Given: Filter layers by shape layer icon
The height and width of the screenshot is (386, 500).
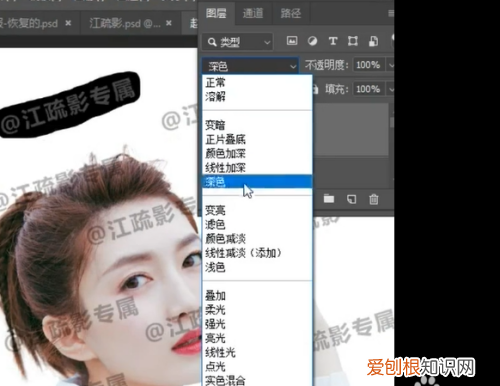Looking at the screenshot, I should click(353, 41).
